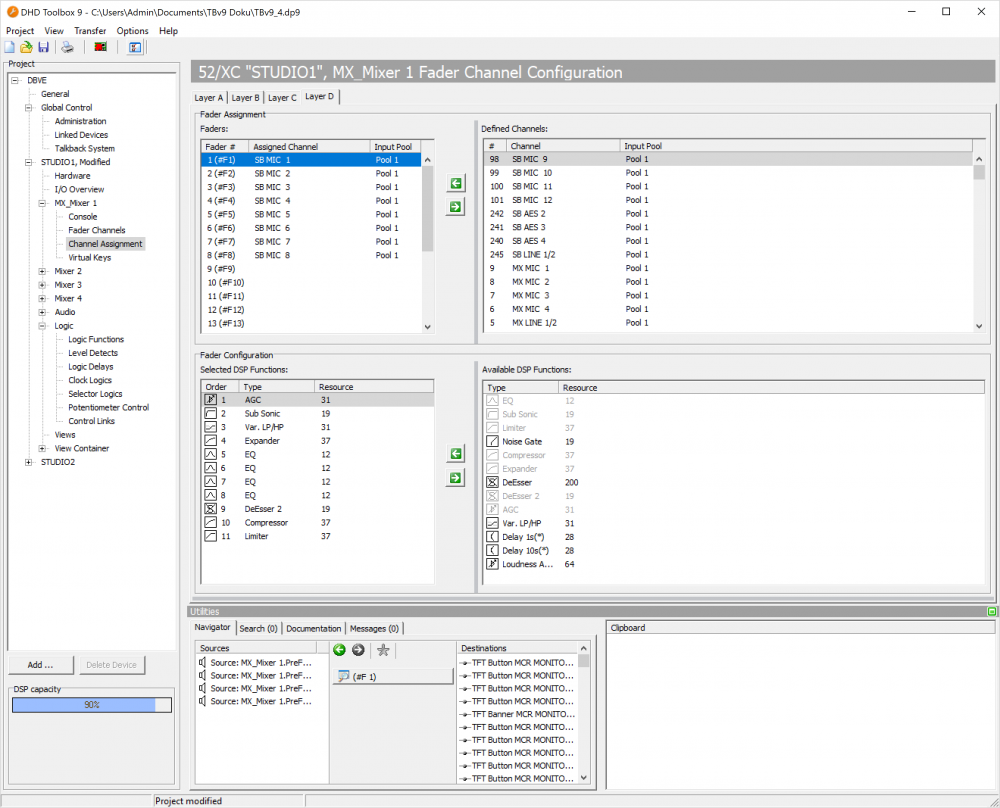Click the green back navigation arrow in Navigator

point(339,650)
